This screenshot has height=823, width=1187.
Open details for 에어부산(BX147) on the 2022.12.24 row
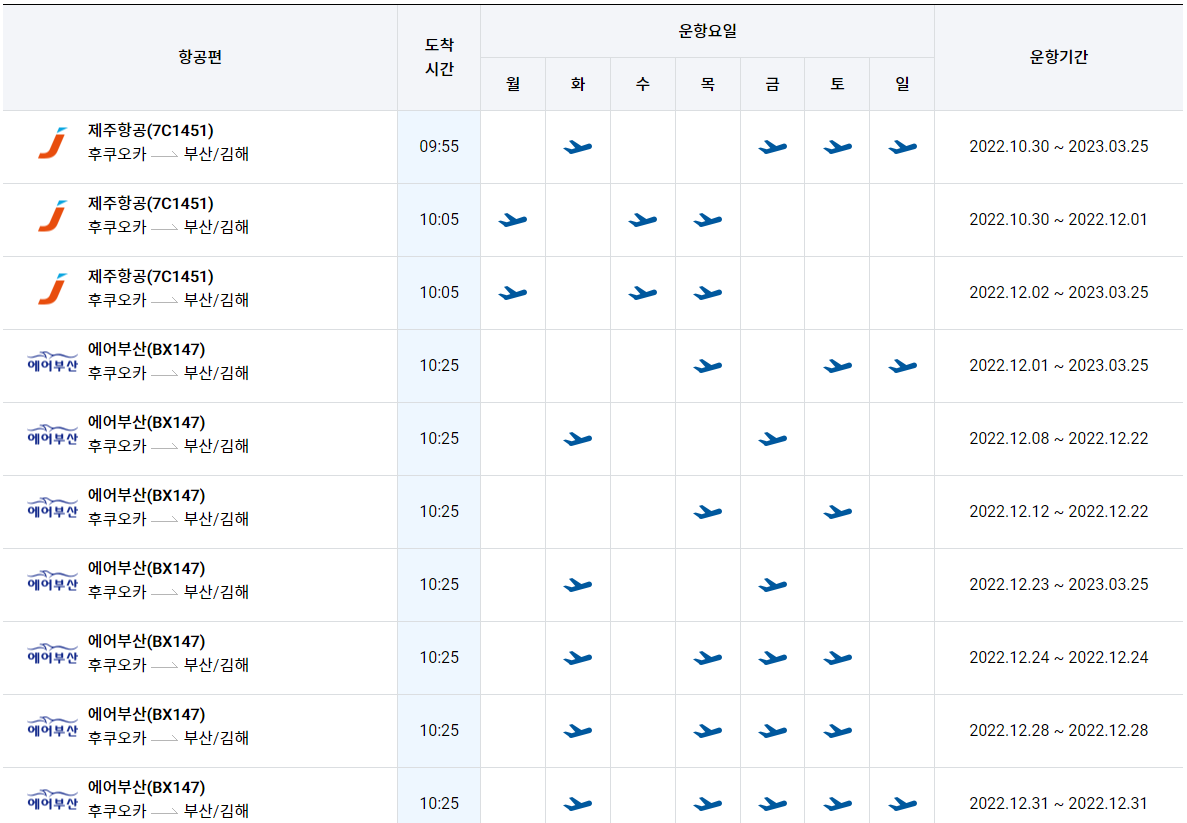point(144,641)
